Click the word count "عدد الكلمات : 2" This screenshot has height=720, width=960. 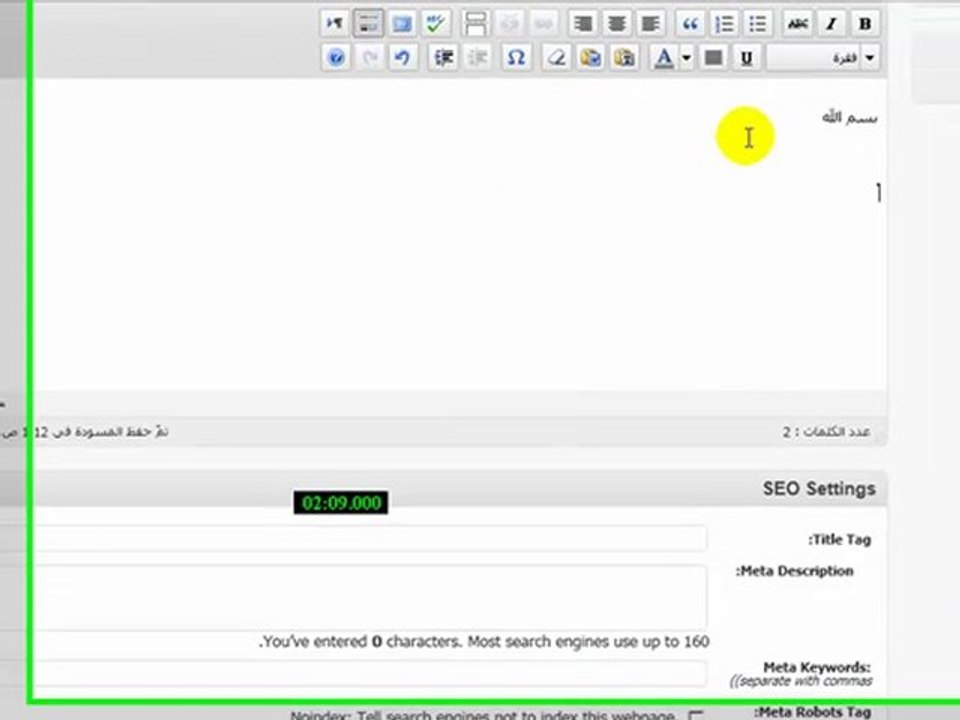pos(826,432)
